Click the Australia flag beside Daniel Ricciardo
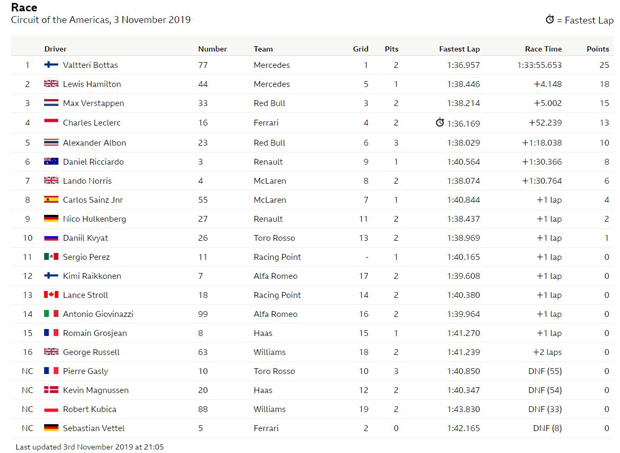This screenshot has width=620, height=453. pos(51,161)
